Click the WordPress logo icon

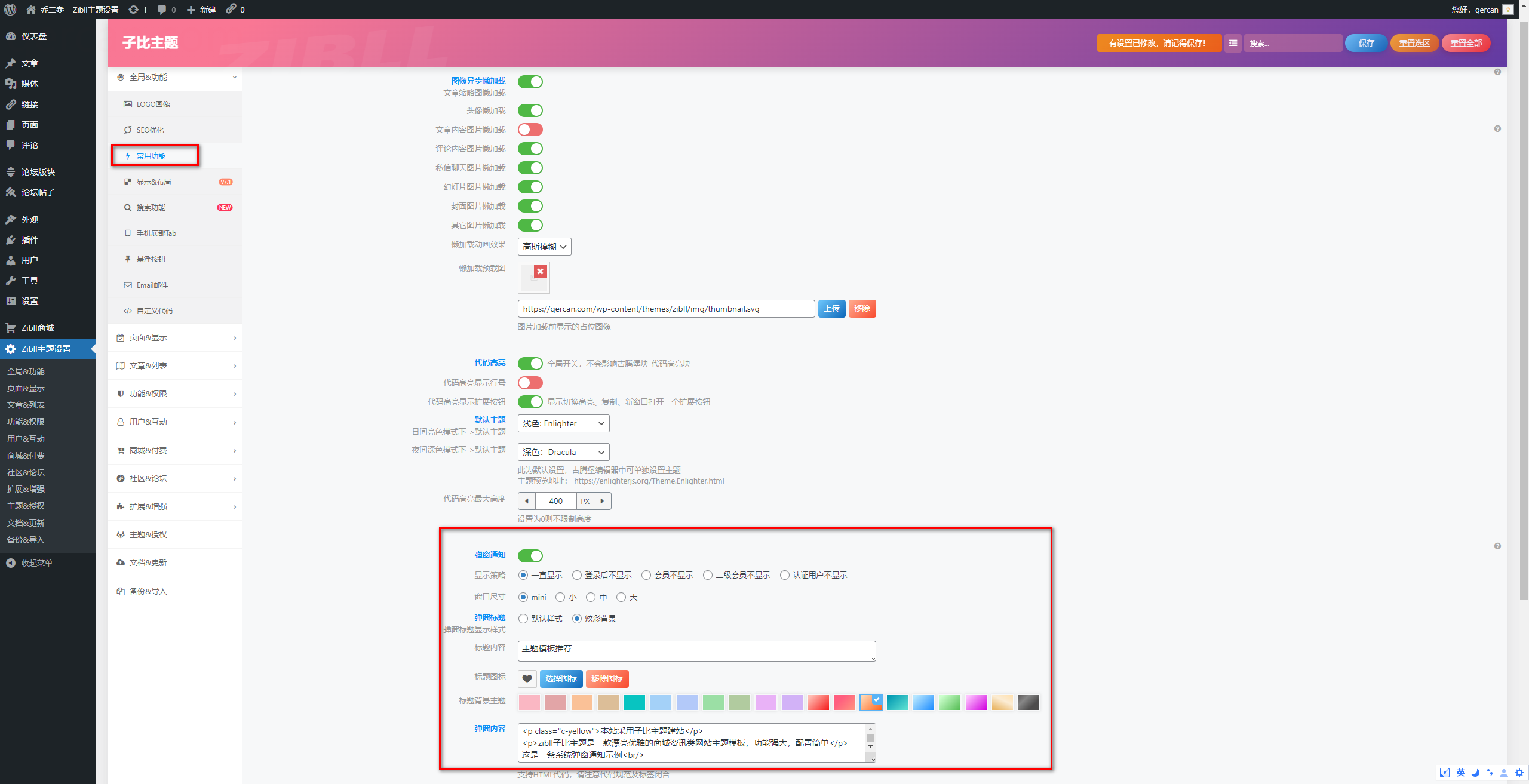tap(10, 9)
